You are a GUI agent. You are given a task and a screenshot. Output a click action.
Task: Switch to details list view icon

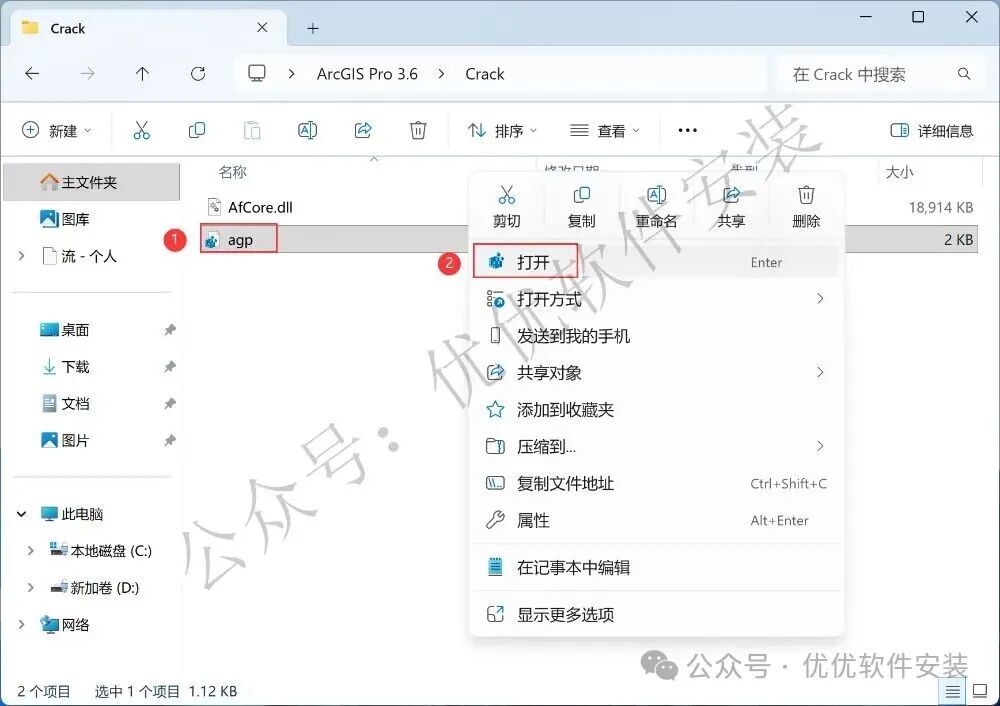point(952,691)
